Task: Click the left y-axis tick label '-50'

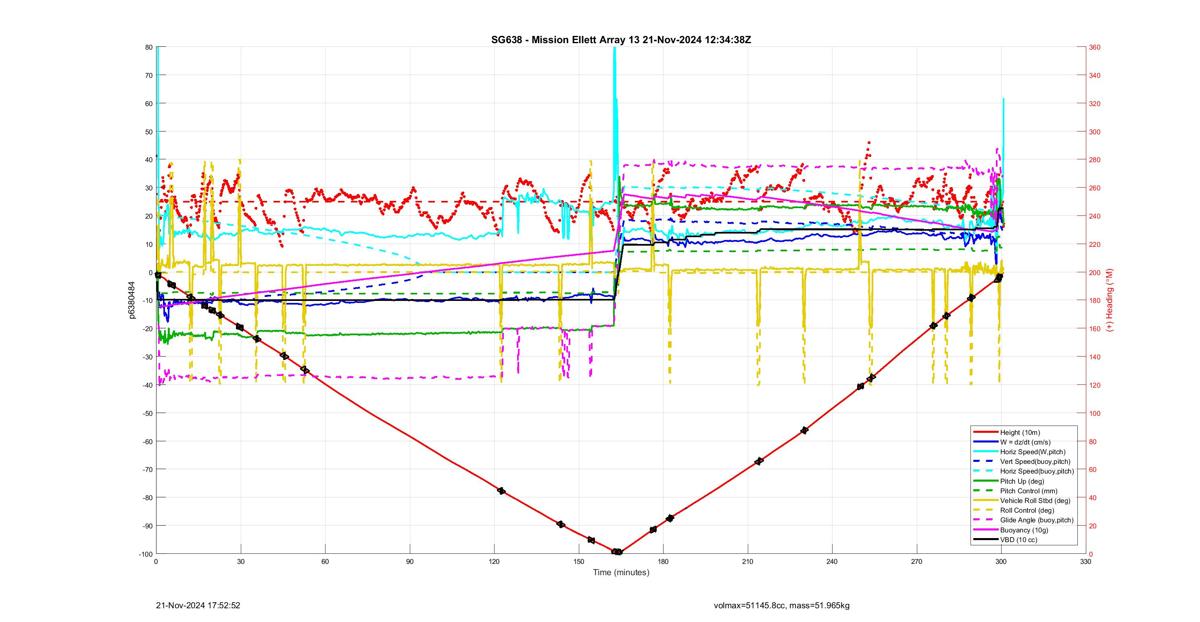Action: [146, 413]
